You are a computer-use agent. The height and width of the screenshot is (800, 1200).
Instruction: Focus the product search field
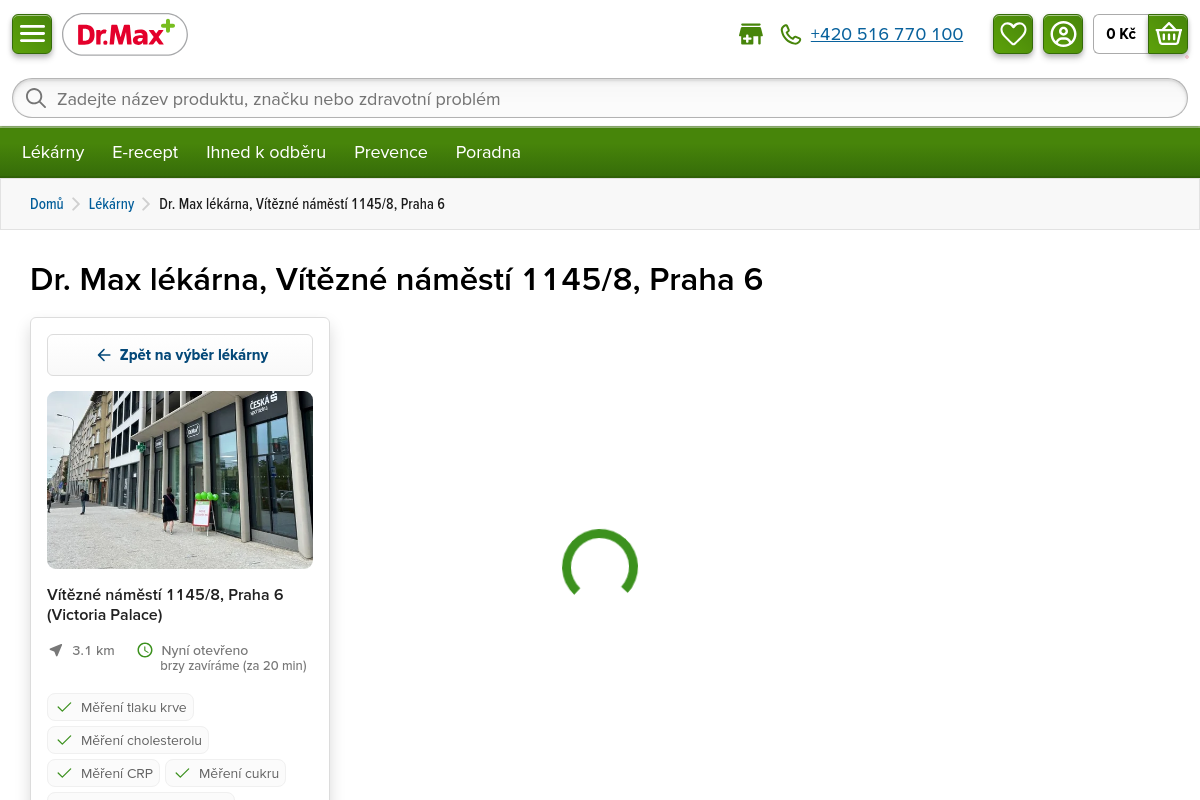pos(600,98)
